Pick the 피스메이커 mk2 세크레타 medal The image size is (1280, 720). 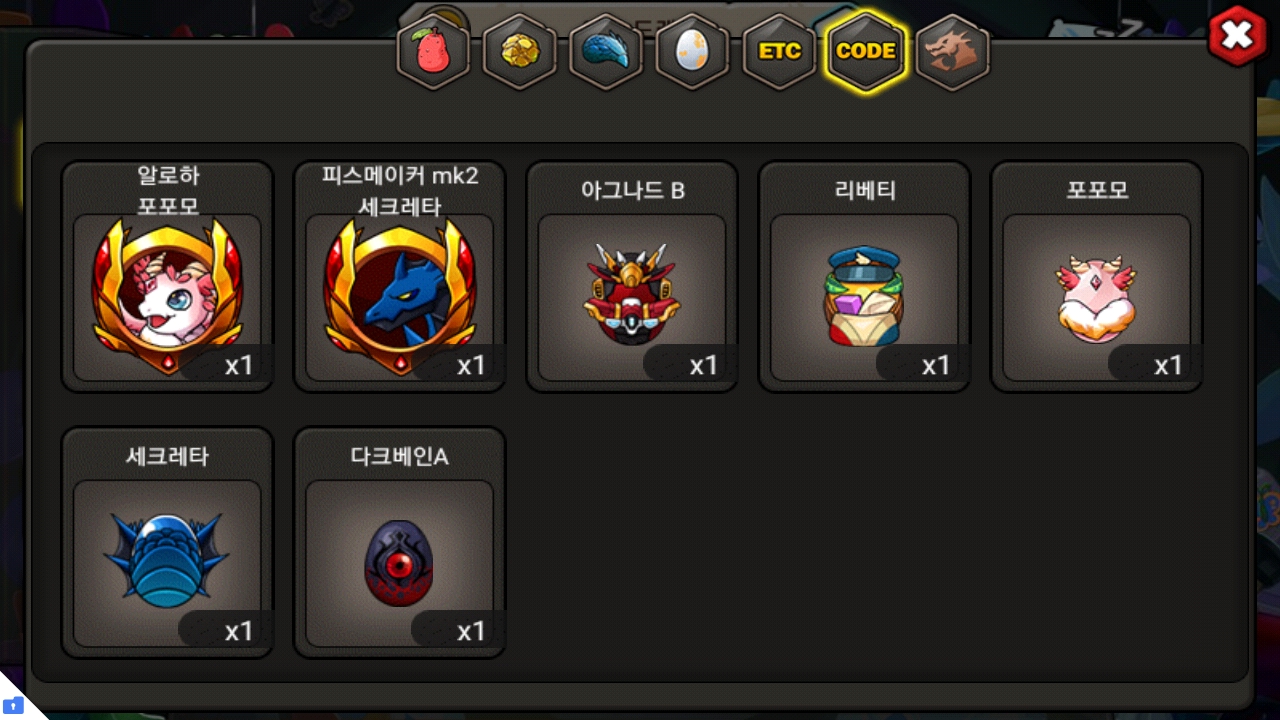(399, 277)
